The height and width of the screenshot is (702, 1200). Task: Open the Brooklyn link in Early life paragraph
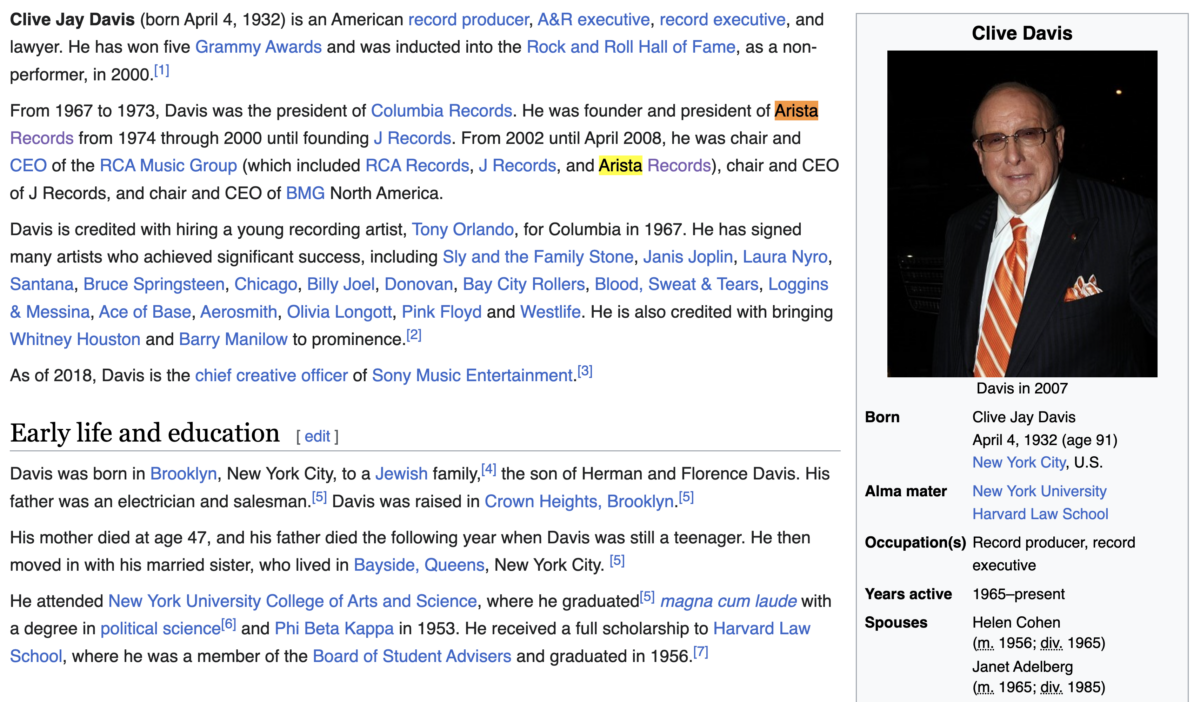point(184,473)
